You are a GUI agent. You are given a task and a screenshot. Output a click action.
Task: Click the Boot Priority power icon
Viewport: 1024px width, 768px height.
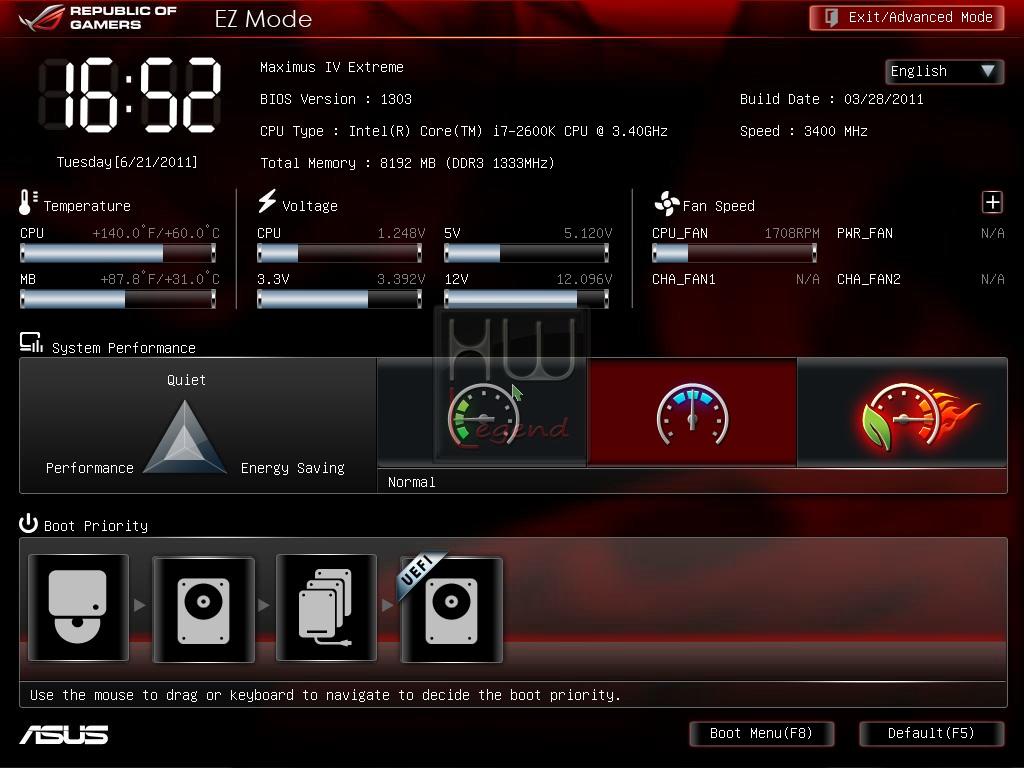pyautogui.click(x=28, y=523)
